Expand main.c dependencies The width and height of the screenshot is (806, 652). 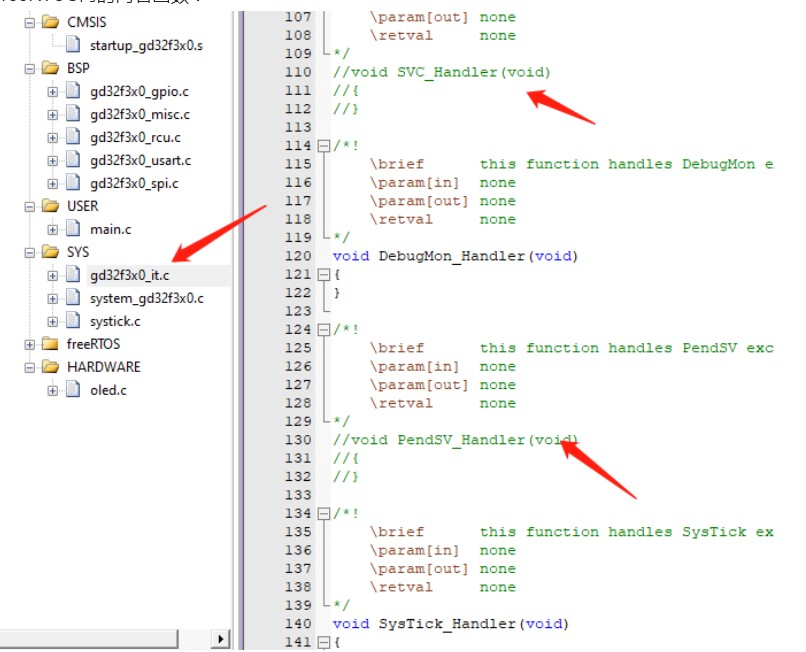click(52, 230)
